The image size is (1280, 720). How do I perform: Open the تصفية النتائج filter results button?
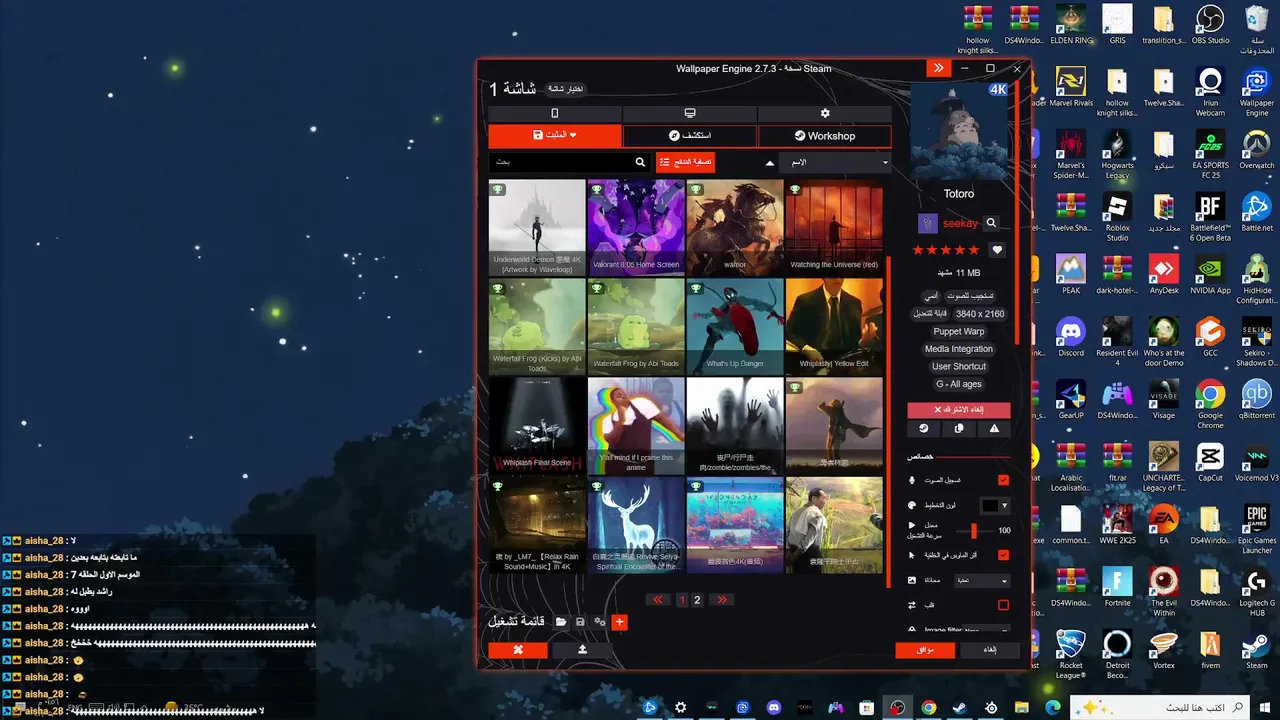(x=685, y=162)
